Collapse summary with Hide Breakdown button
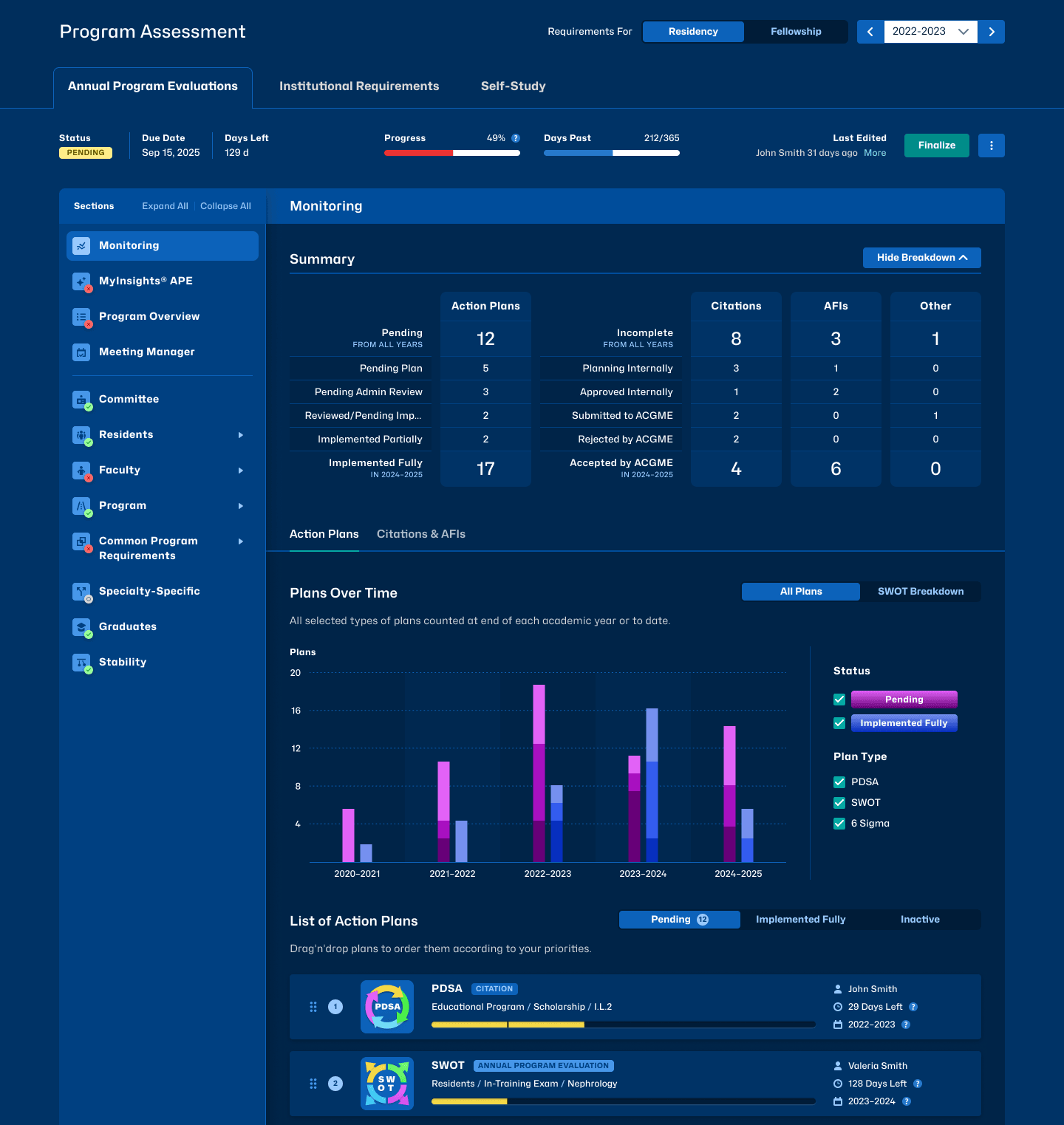The image size is (1064, 1125). coord(922,258)
